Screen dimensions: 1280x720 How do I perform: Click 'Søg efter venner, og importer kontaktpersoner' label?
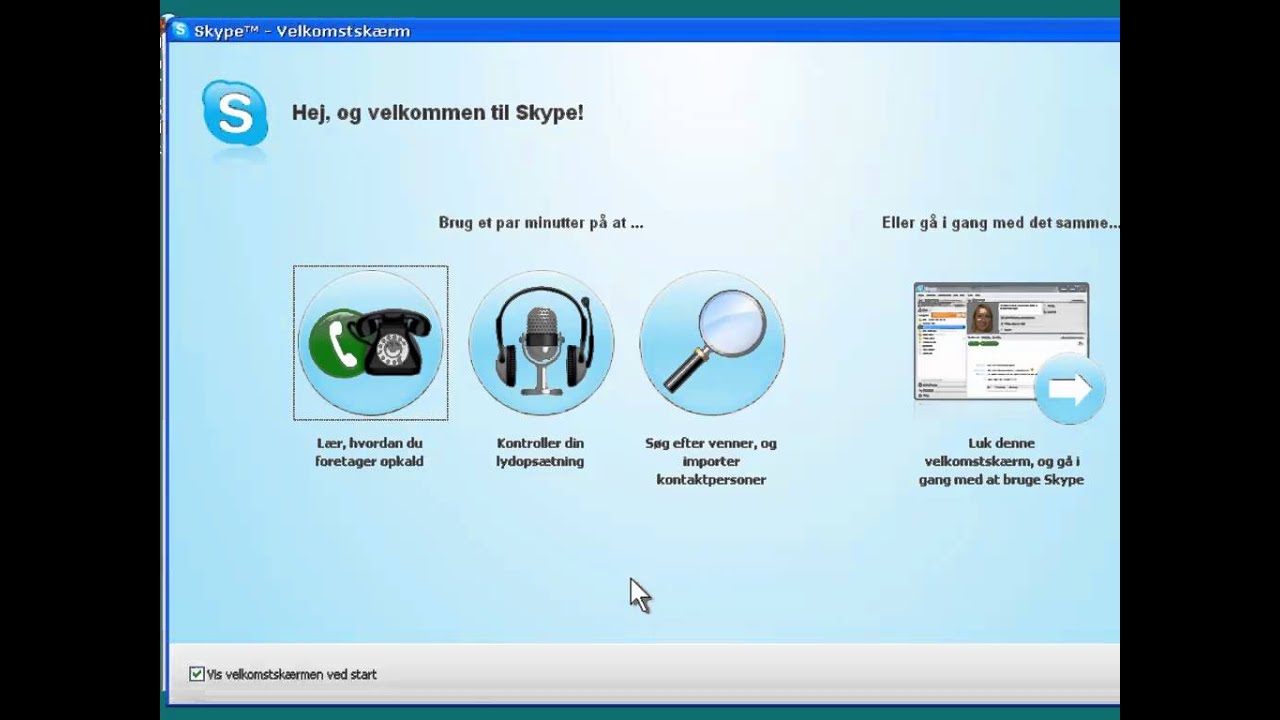pyautogui.click(x=711, y=461)
